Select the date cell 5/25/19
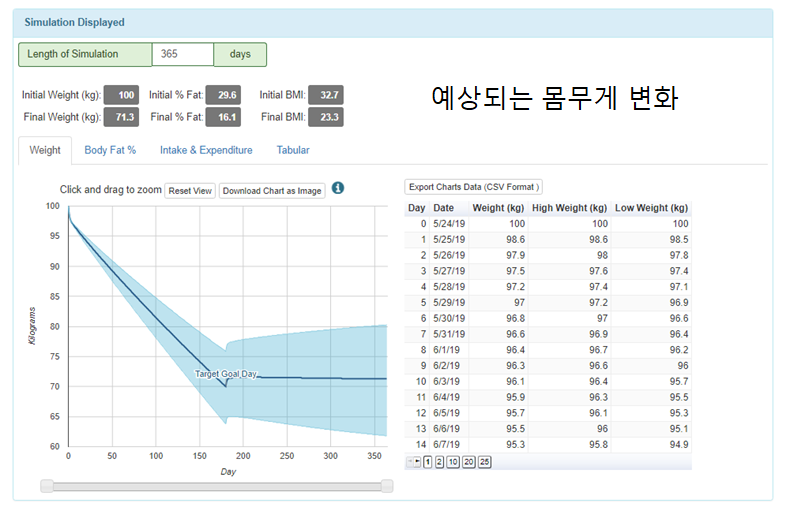The image size is (786, 517). point(449,239)
